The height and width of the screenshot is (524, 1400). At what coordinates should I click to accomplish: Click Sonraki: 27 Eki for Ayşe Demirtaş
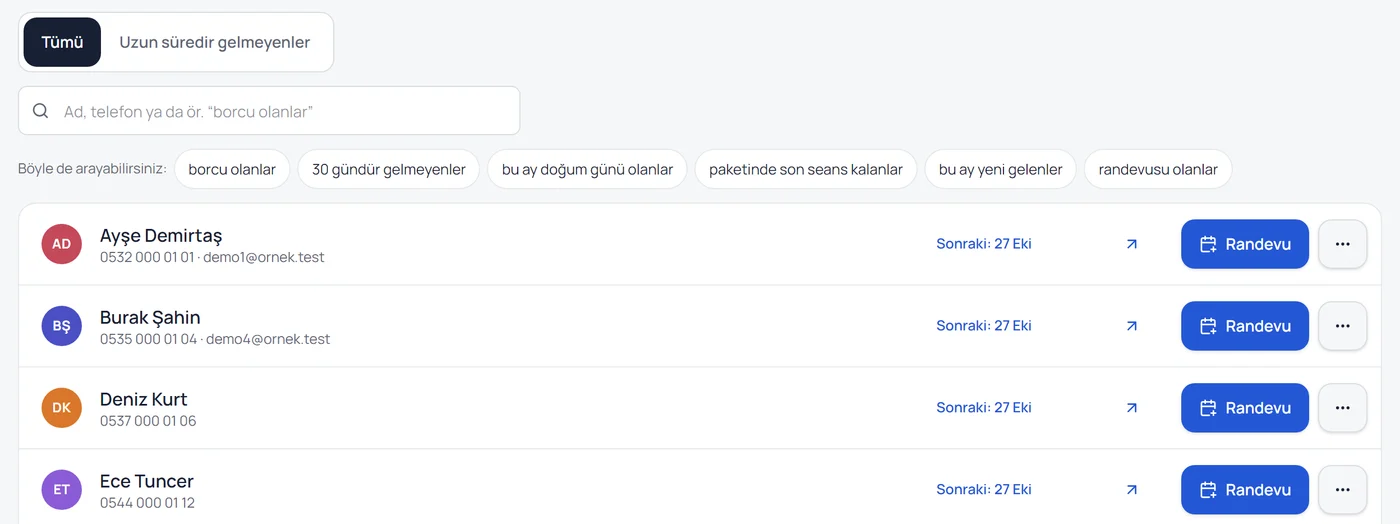coord(984,244)
